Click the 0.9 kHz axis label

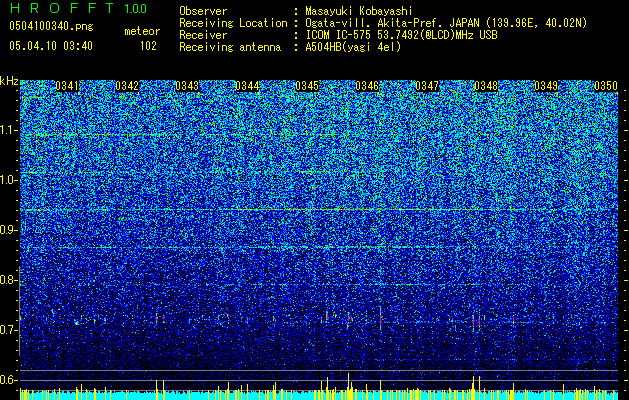click(7, 230)
